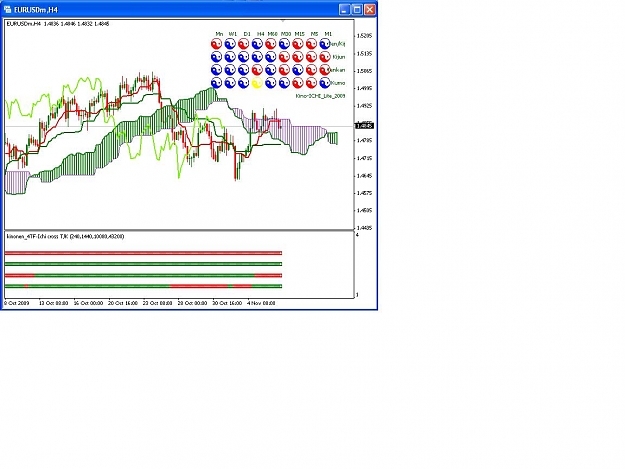Click the solid green second indicator bar
Viewport: 625px width, 469px height.
143,264
